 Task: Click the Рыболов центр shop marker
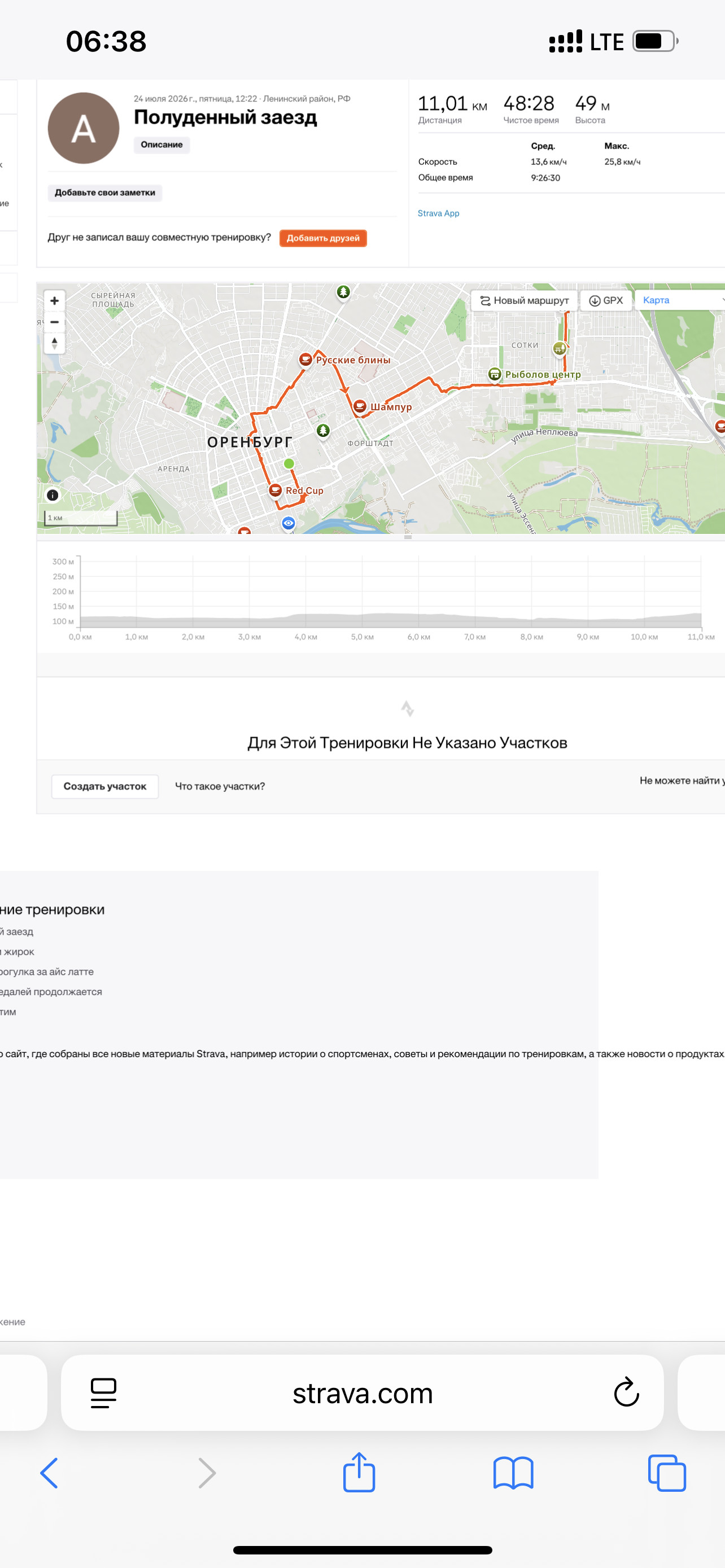click(x=495, y=374)
